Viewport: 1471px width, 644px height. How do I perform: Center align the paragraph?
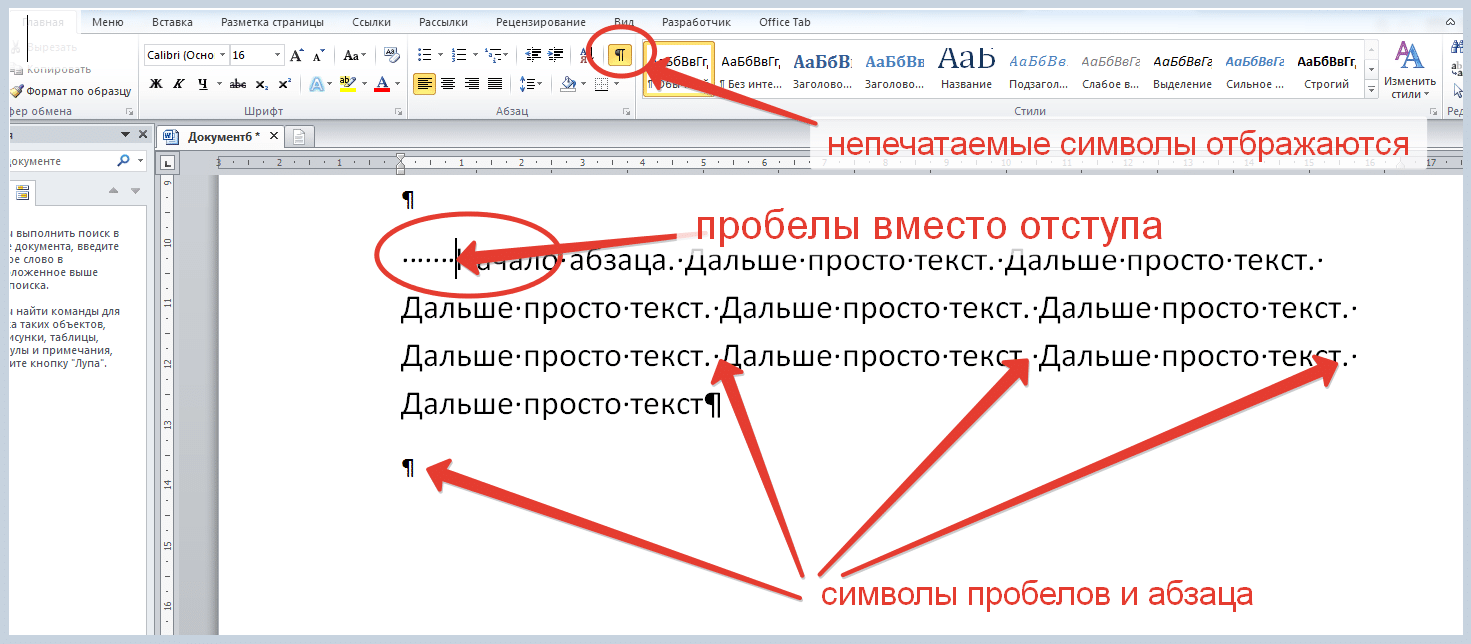(448, 84)
